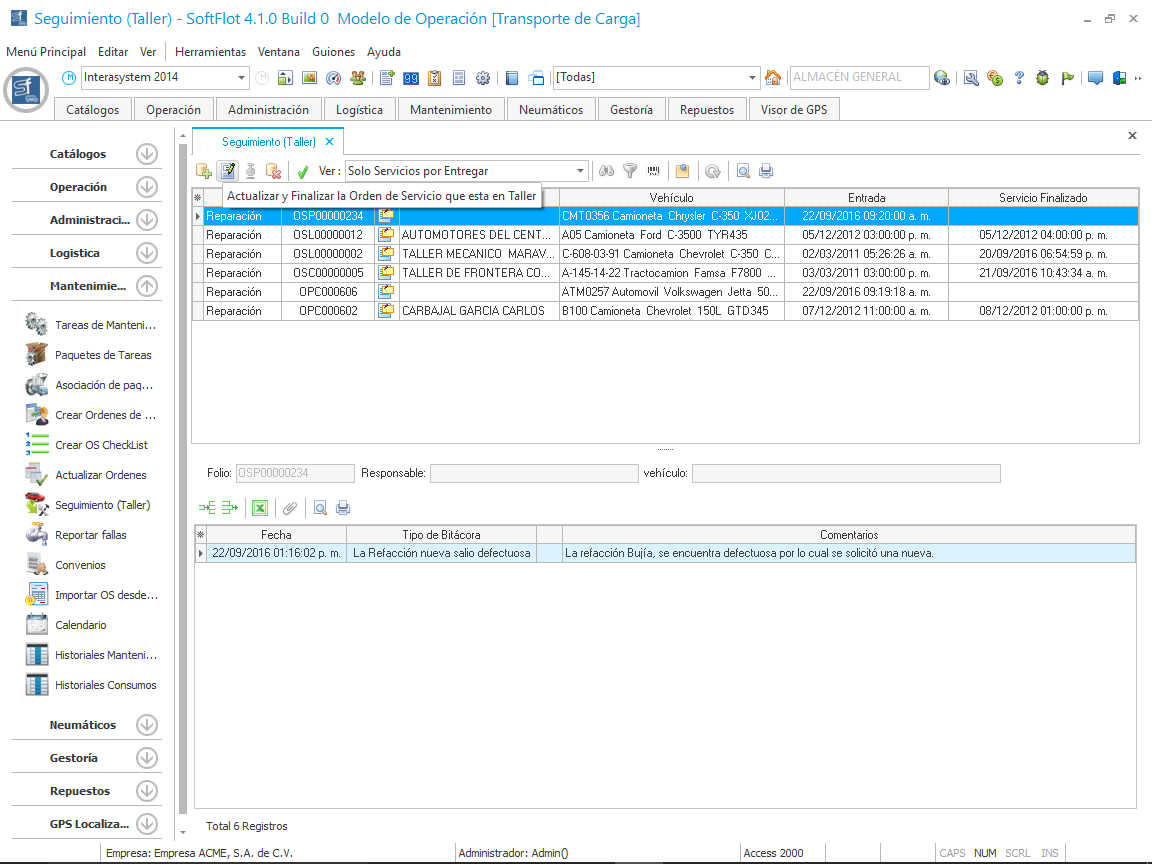Export bitácora to Excel with the green icon
Viewport: 1152px width, 864px height.
click(259, 508)
